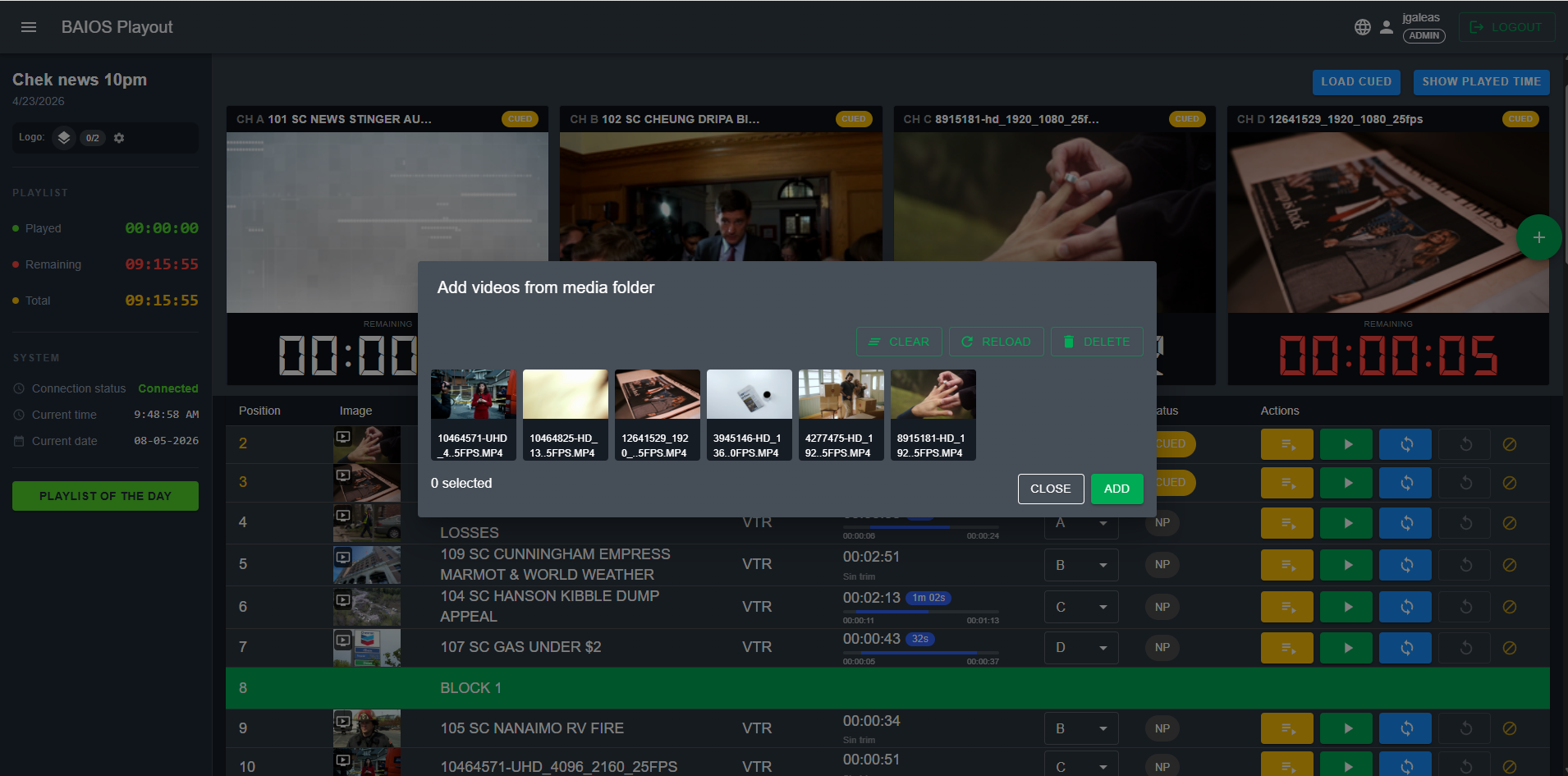Play the item in row 4
1568x776 pixels.
click(1346, 523)
